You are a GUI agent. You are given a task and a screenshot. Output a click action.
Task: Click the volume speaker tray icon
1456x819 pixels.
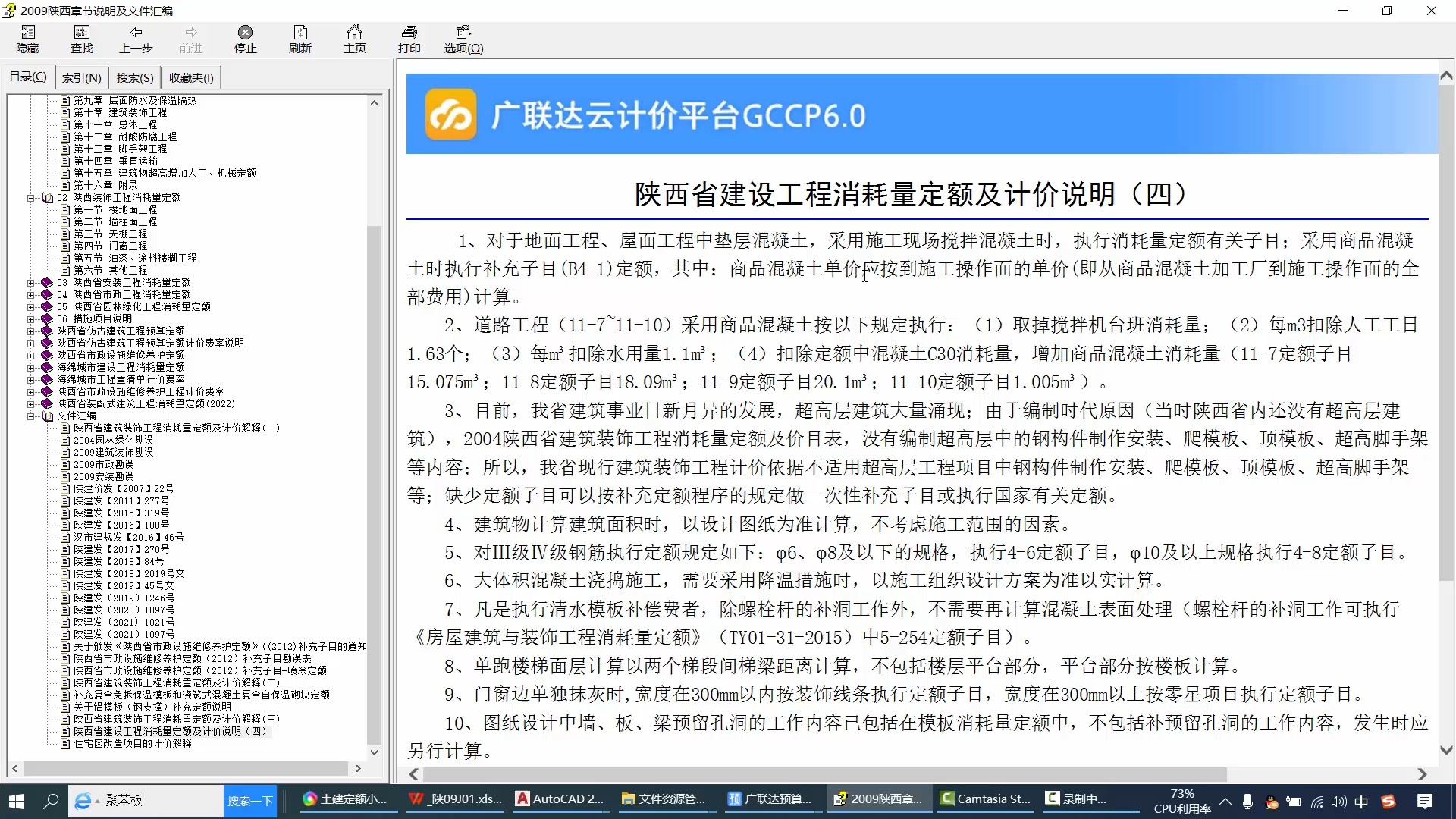point(1338,802)
